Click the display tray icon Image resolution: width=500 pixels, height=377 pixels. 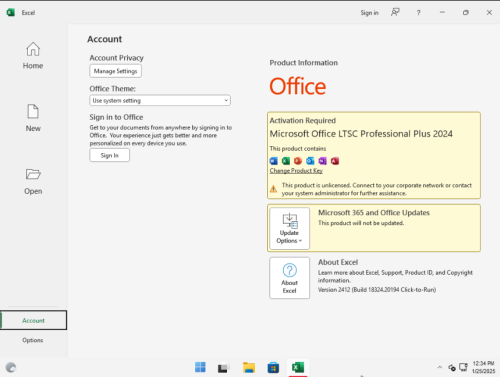pyautogui.click(x=463, y=367)
